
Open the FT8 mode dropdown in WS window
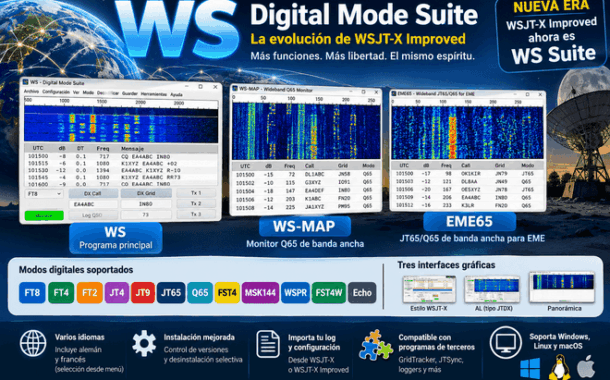click(44, 194)
